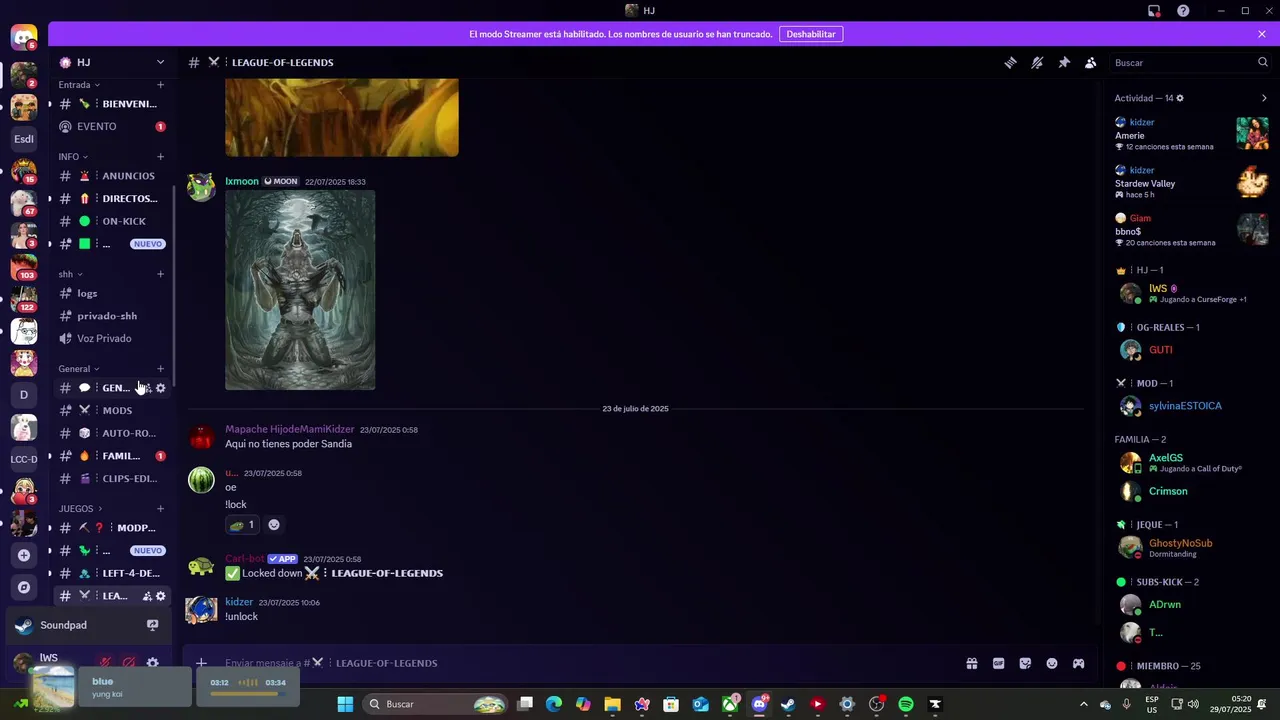Open the Discover servers compass icon
1280x720 pixels.
tap(24, 587)
